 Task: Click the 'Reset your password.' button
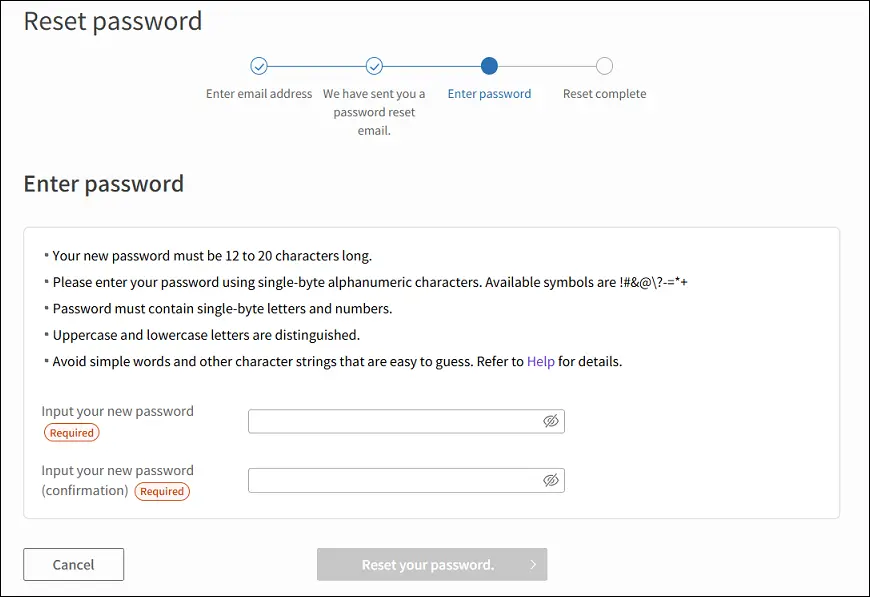click(x=432, y=564)
